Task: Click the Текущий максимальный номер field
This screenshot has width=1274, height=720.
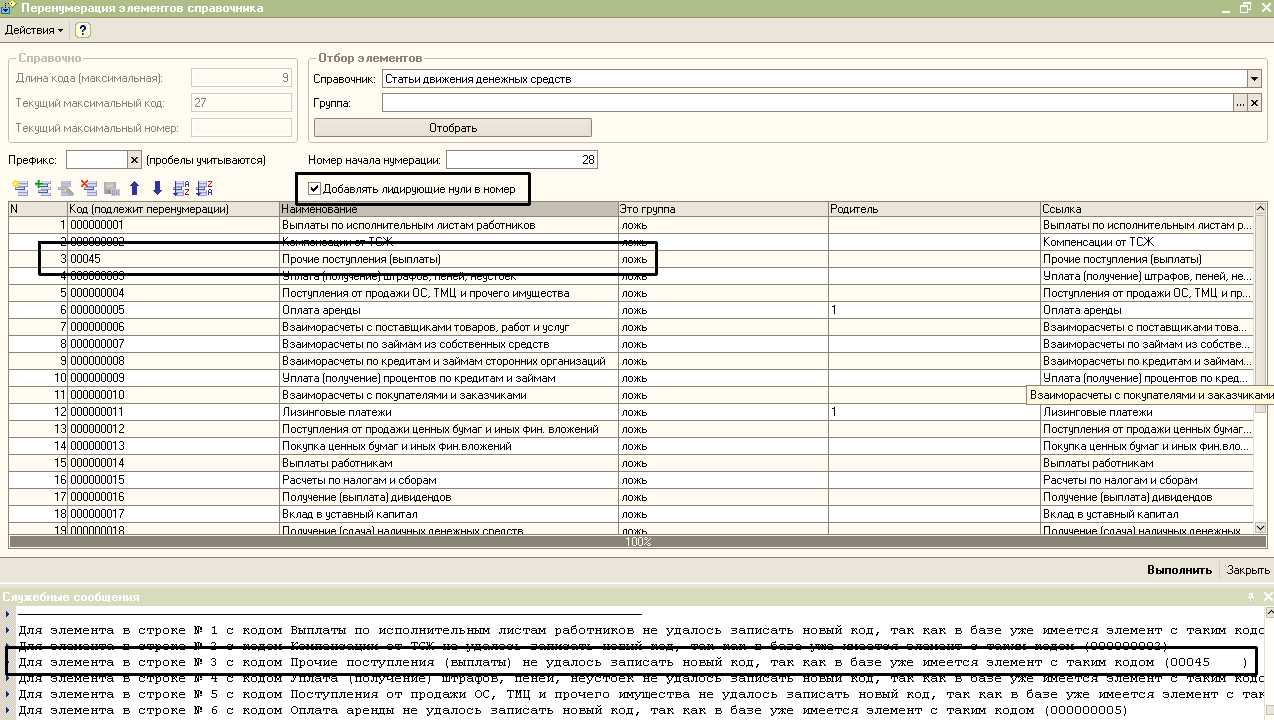Action: (241, 128)
